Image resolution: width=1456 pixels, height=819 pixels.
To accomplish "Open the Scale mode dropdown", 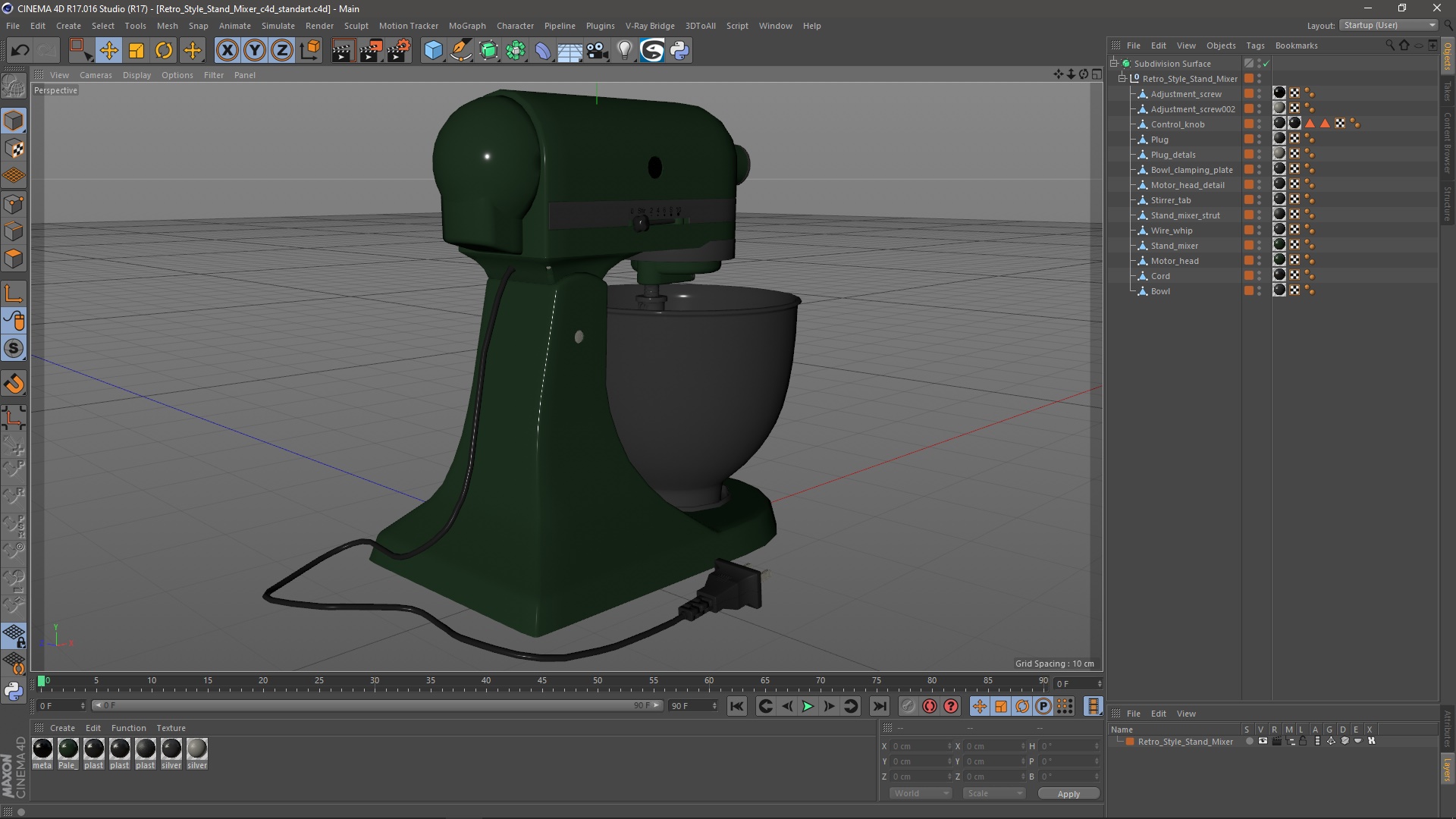I will (x=994, y=793).
